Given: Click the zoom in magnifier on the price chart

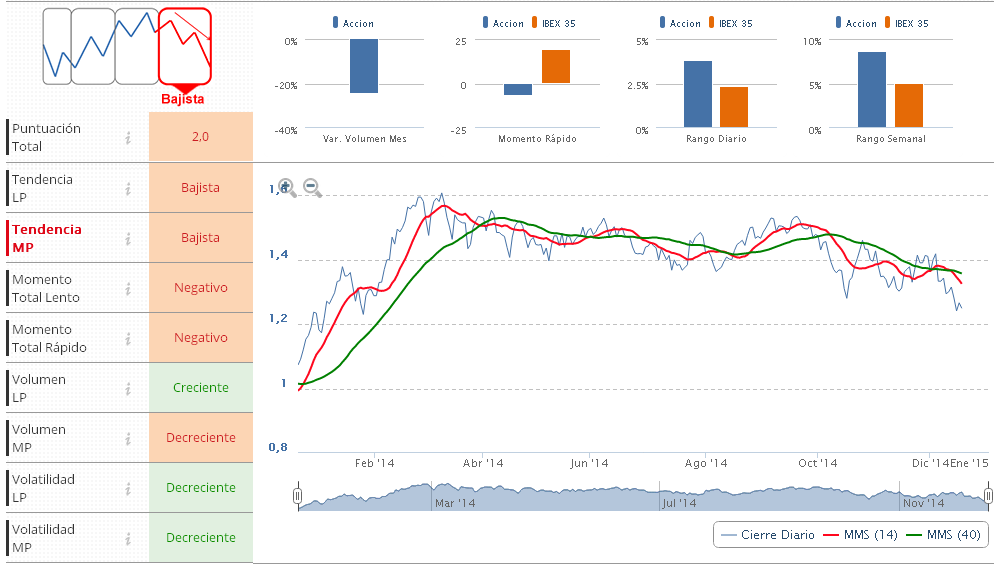Looking at the screenshot, I should tap(286, 187).
